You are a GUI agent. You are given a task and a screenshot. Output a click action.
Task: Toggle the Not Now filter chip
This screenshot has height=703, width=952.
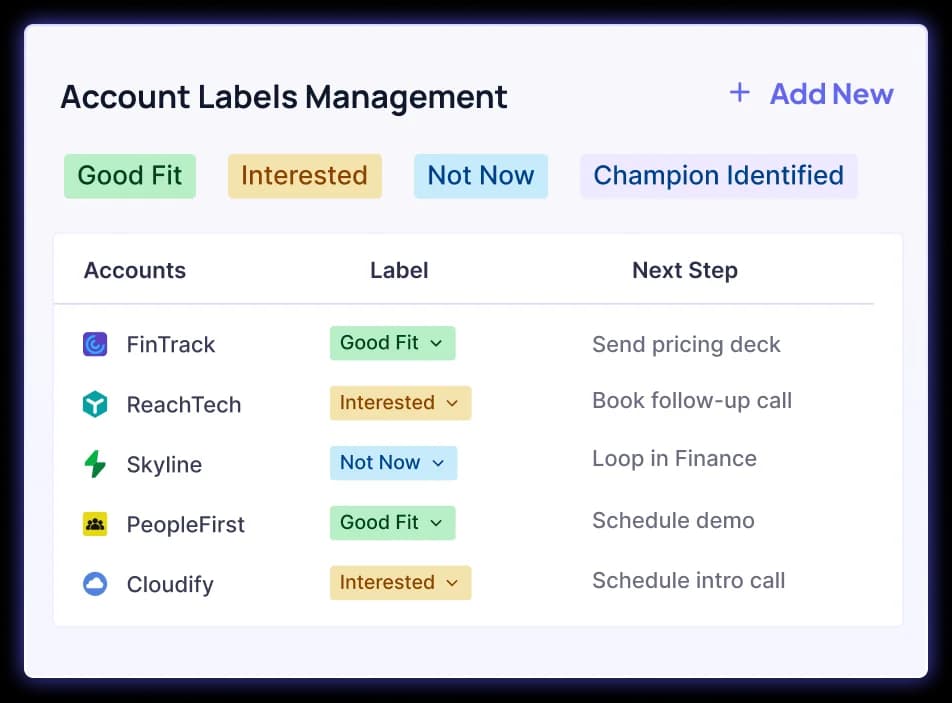[480, 175]
